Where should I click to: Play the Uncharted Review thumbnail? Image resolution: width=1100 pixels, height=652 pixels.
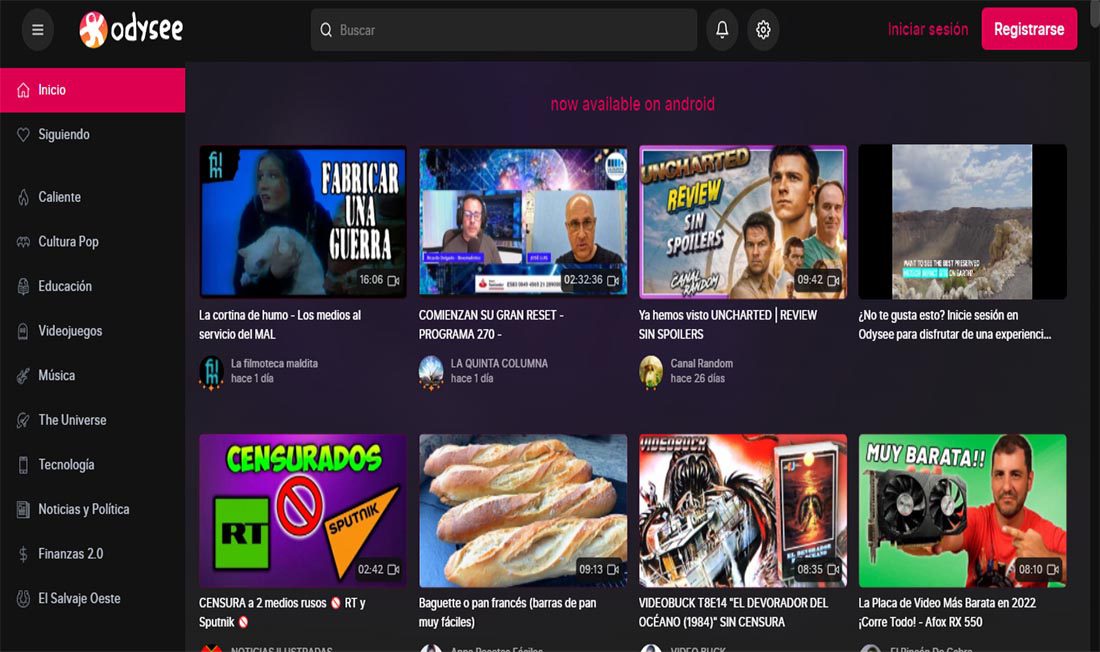click(742, 222)
